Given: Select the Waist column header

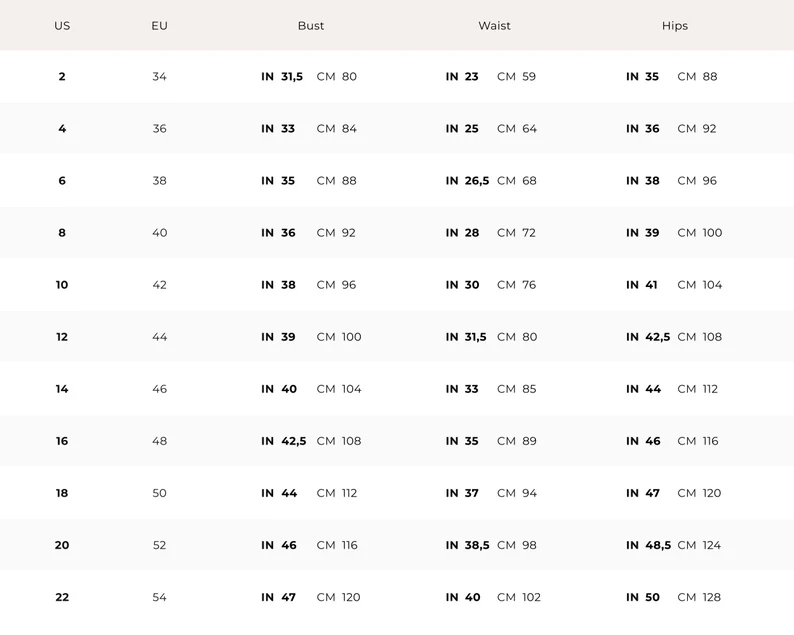Looking at the screenshot, I should click(494, 26).
